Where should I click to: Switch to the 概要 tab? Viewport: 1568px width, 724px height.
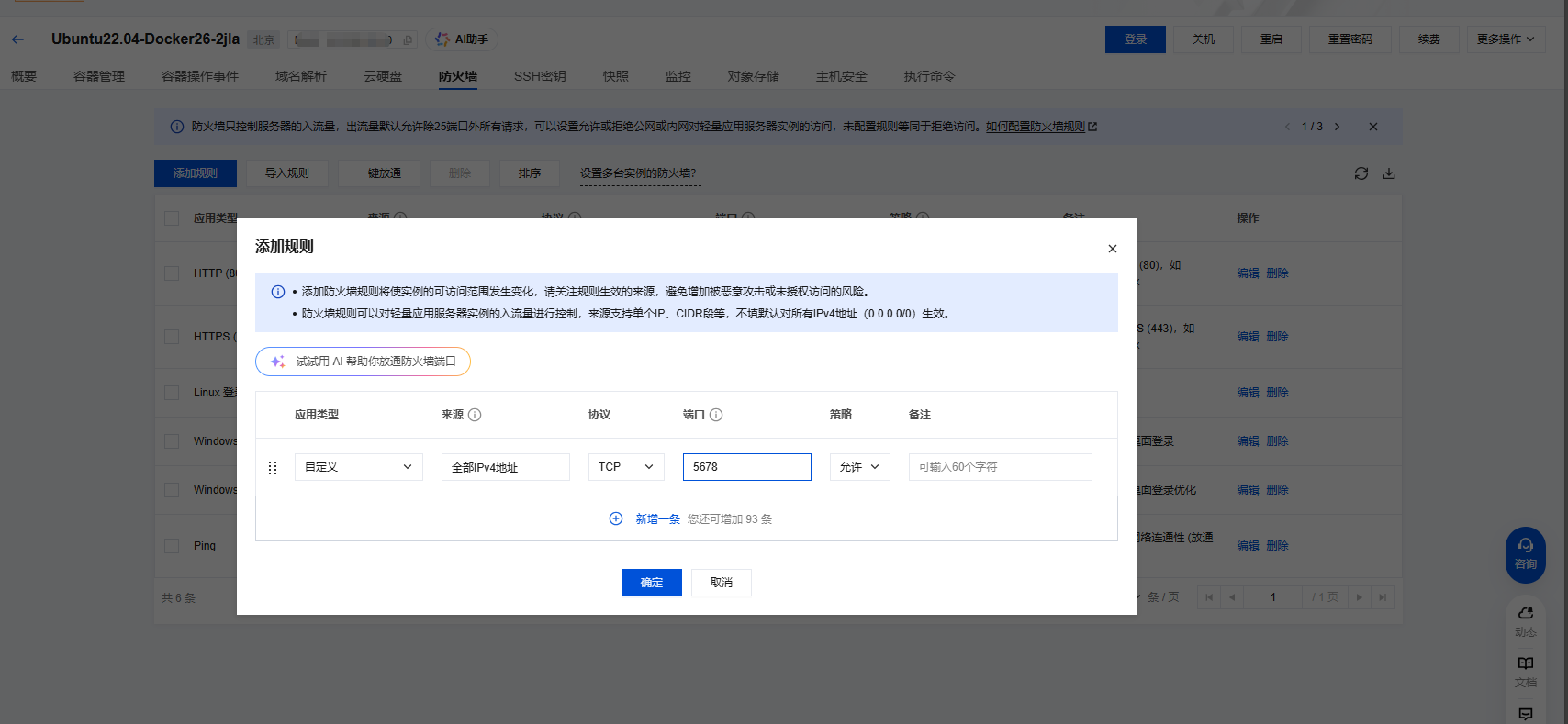coord(24,76)
